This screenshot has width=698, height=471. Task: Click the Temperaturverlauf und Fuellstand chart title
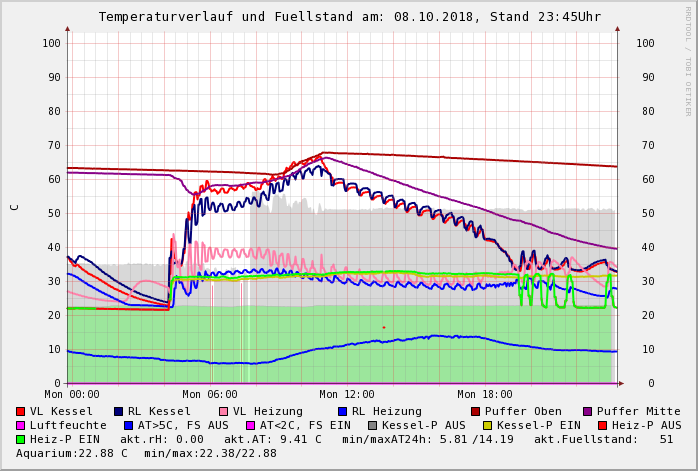click(349, 17)
